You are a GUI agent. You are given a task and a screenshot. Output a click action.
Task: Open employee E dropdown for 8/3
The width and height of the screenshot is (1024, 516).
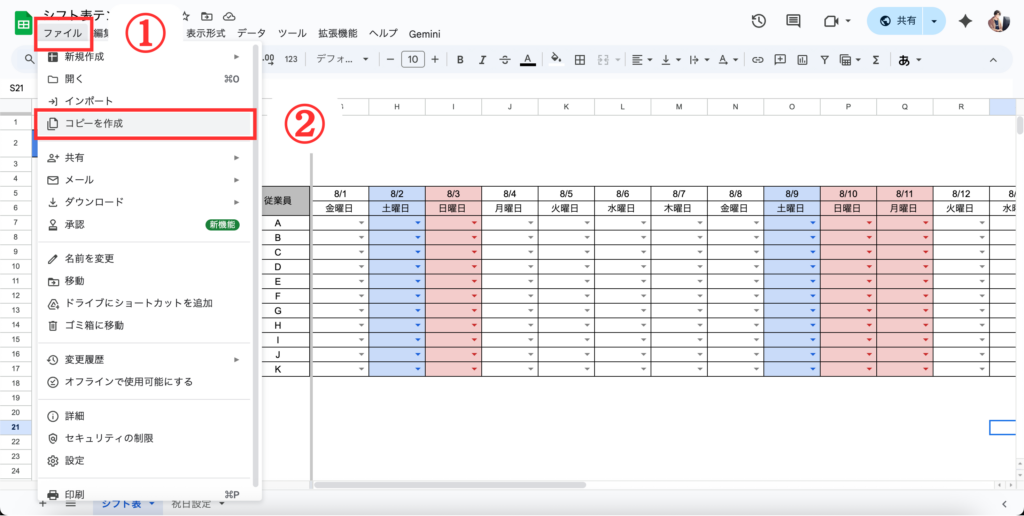pyautogui.click(x=474, y=282)
